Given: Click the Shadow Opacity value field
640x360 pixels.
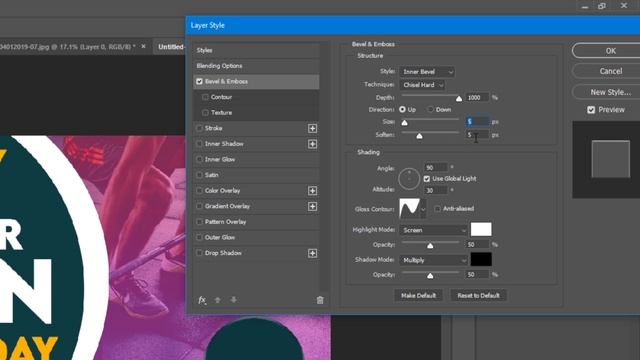Looking at the screenshot, I should pos(477,275).
